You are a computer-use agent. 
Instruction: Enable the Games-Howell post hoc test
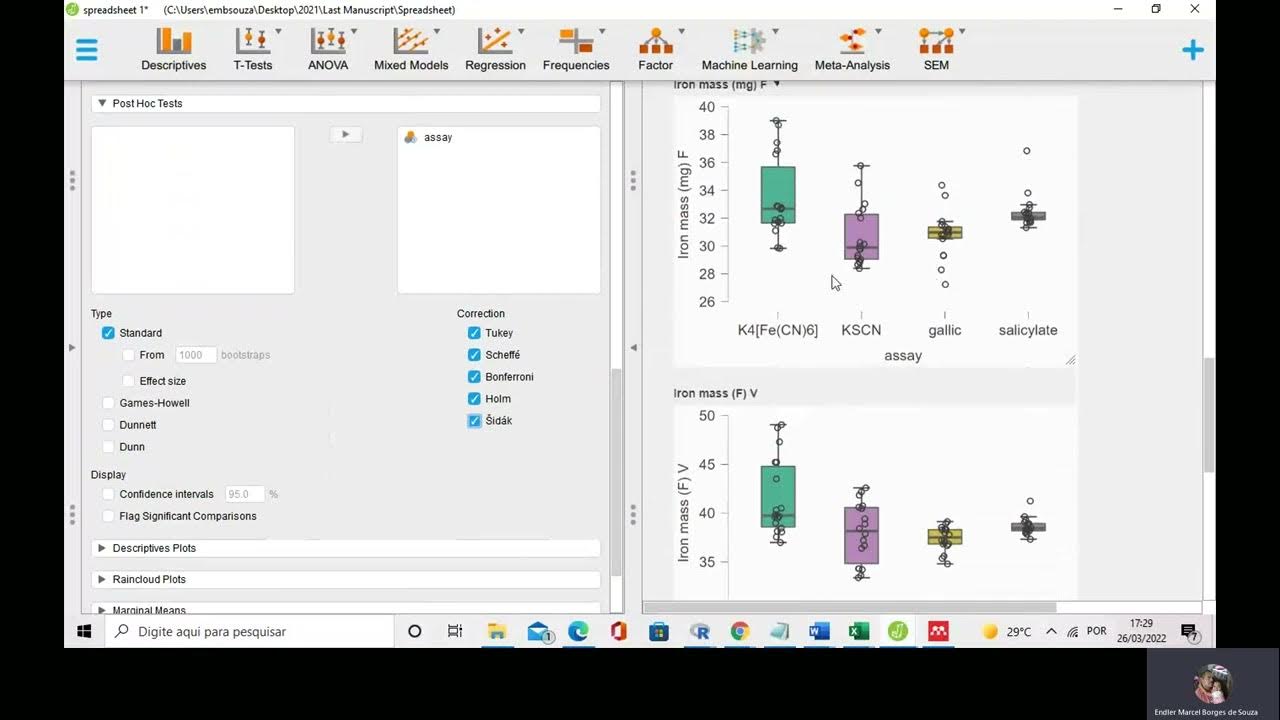108,403
